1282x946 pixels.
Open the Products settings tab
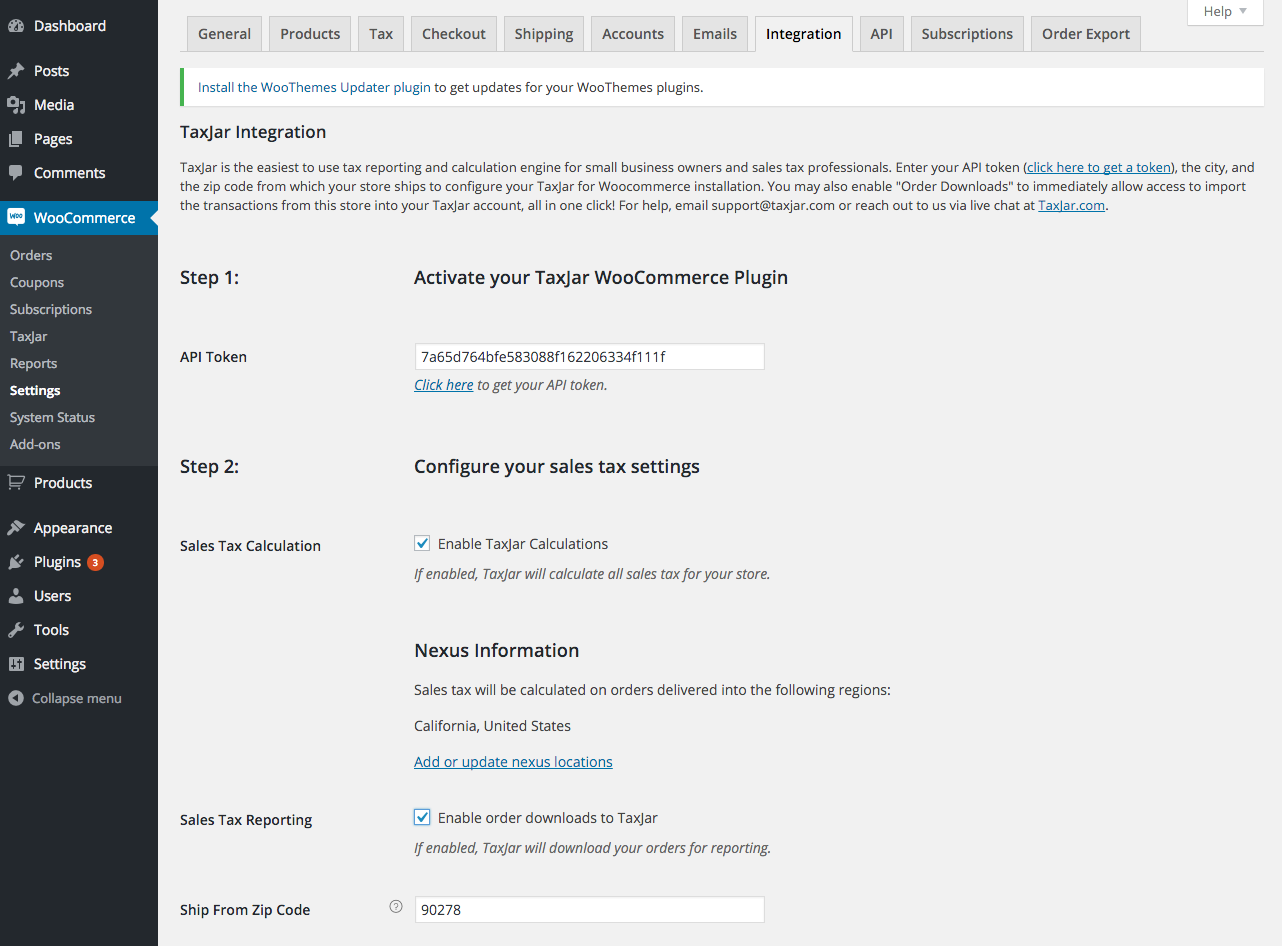coord(310,34)
